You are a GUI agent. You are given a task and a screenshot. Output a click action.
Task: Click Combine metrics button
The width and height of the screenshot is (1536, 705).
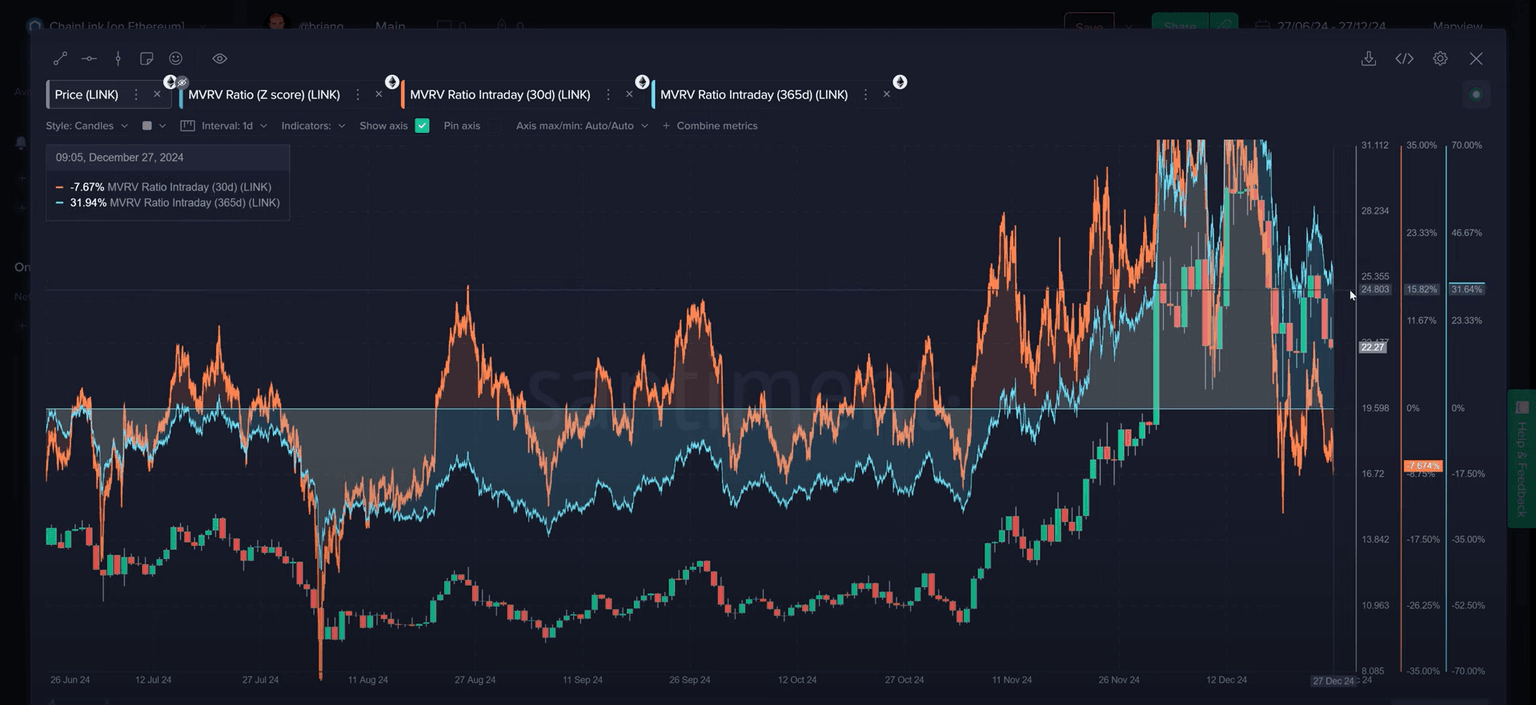[710, 126]
